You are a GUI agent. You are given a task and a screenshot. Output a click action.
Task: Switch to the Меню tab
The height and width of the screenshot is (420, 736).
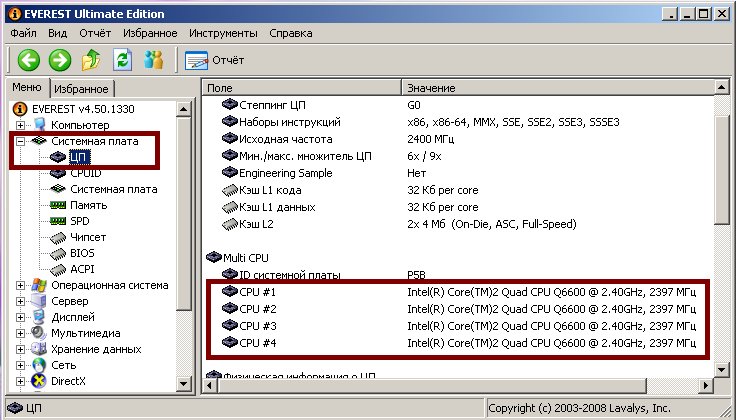tap(27, 87)
